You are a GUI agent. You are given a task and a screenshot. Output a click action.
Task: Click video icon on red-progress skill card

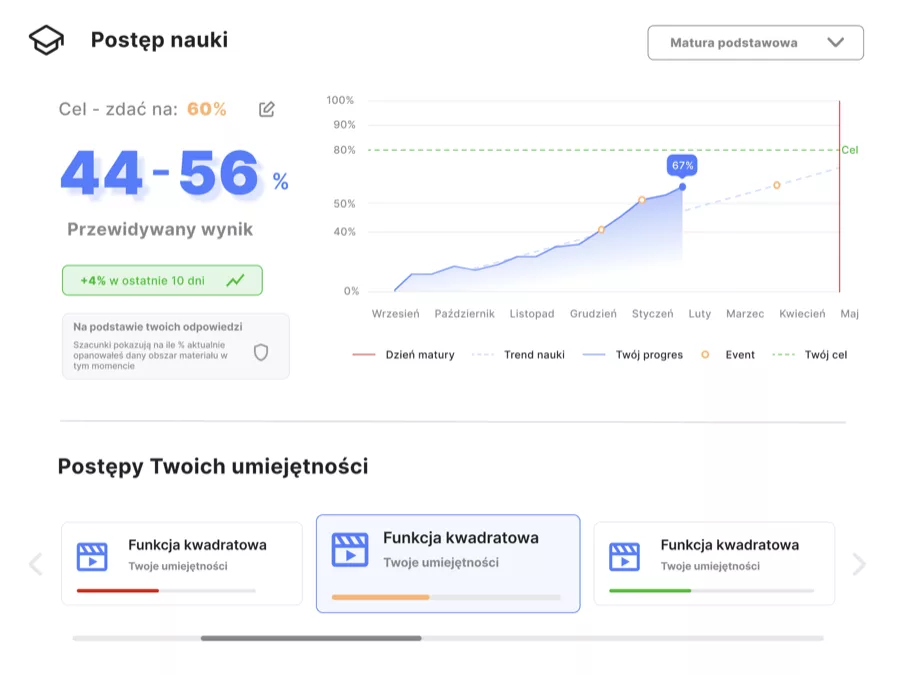click(92, 557)
